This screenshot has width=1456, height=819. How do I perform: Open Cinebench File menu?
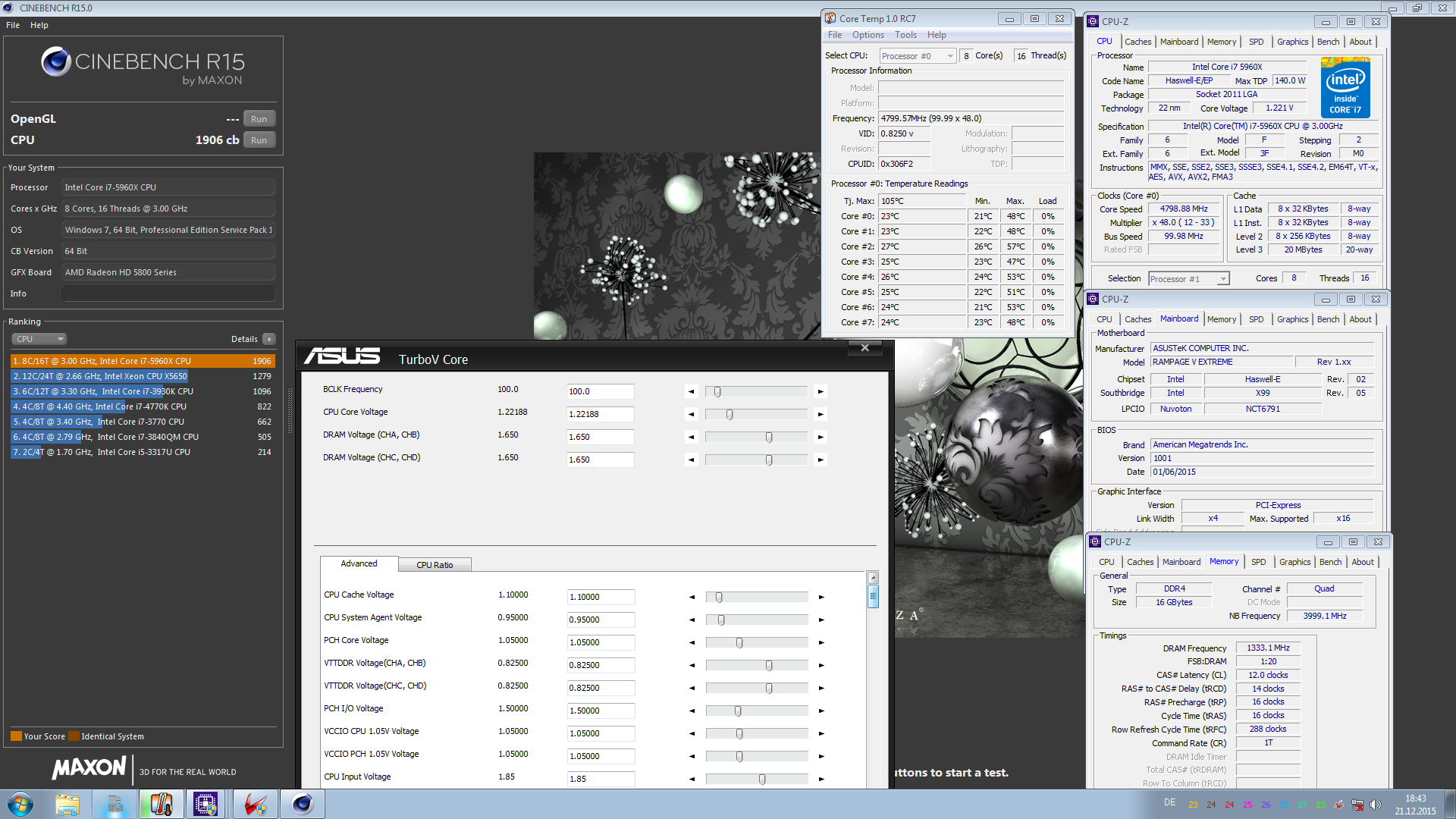(x=13, y=25)
